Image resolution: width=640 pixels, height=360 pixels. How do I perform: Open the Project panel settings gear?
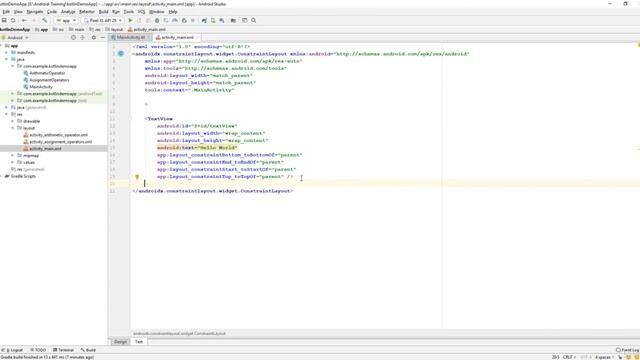coord(93,38)
